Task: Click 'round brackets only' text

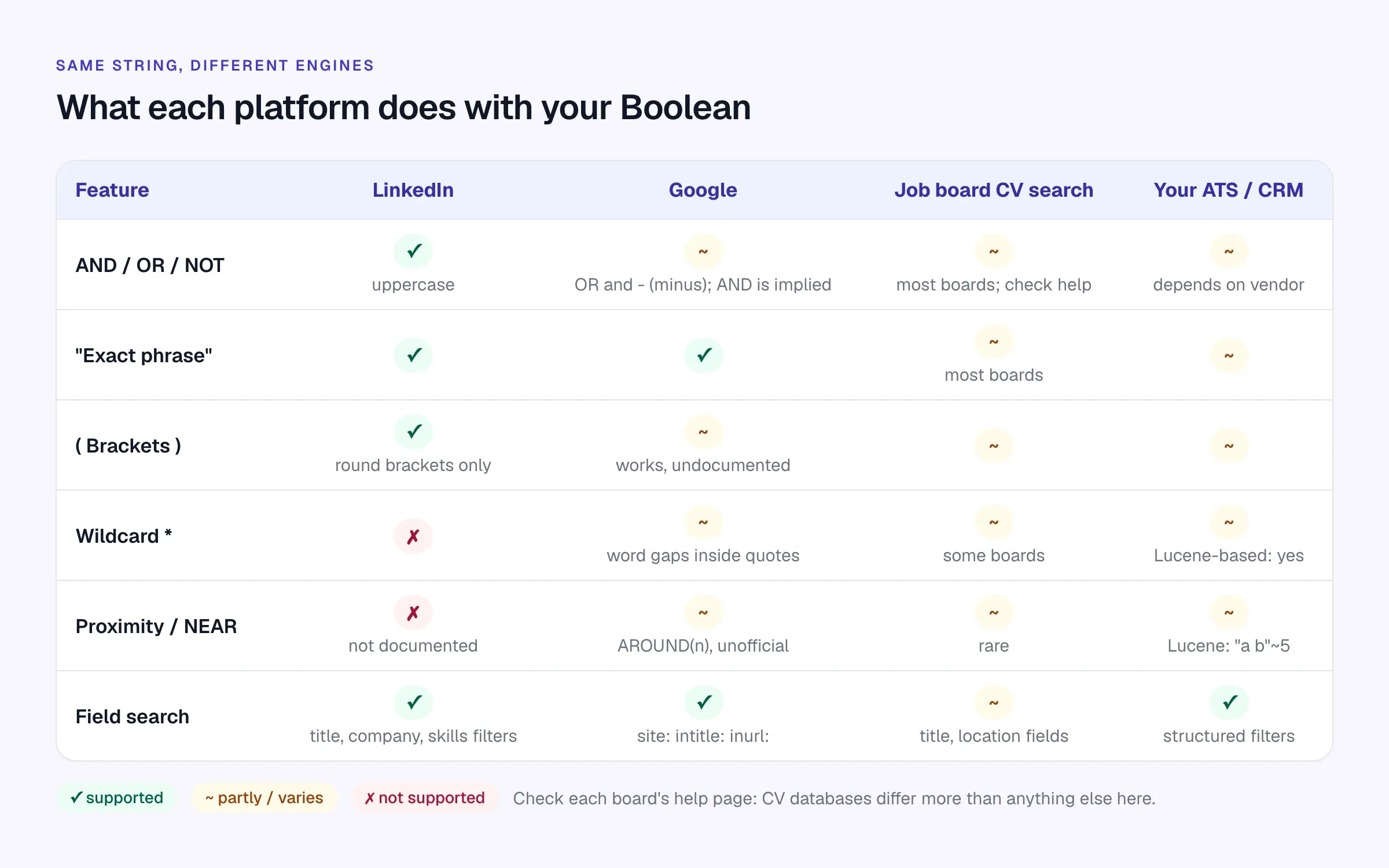Action: coord(413,465)
